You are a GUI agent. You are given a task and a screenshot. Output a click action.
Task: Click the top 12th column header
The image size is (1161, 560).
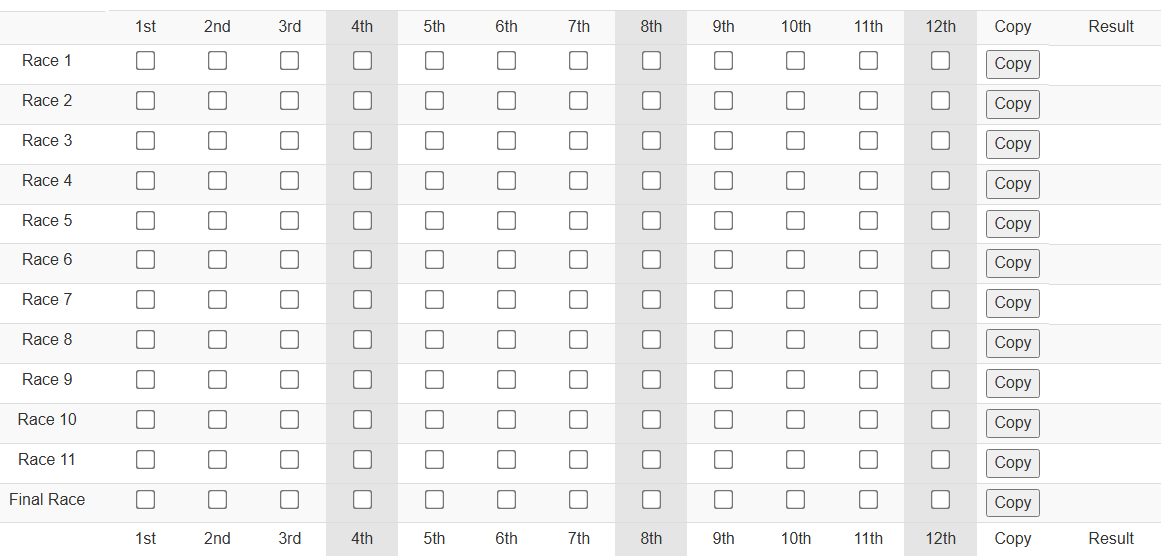(940, 27)
